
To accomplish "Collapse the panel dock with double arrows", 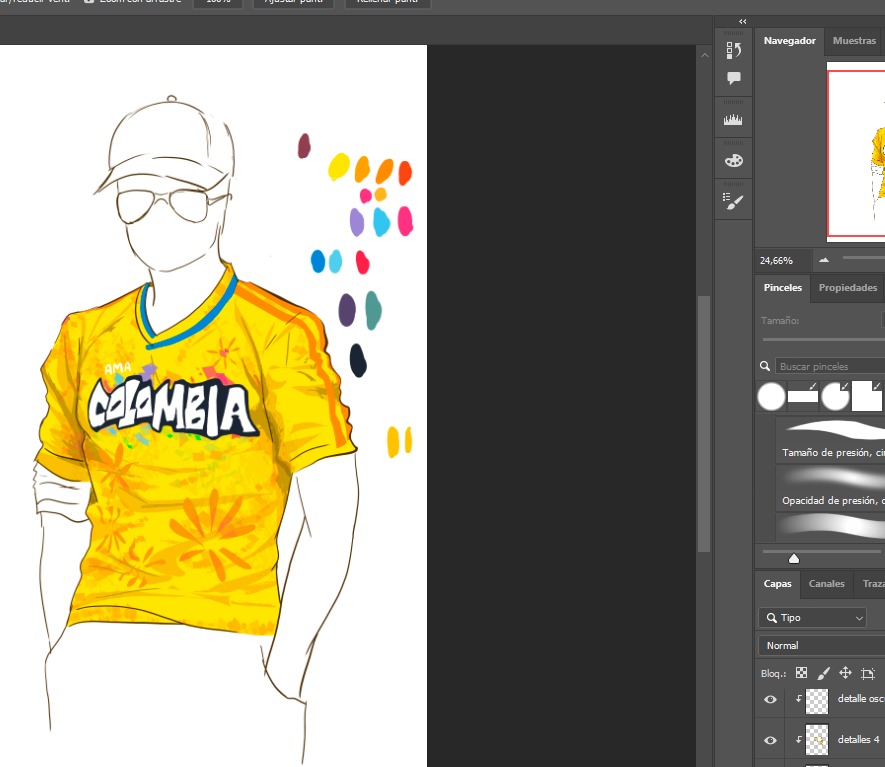I will click(743, 21).
